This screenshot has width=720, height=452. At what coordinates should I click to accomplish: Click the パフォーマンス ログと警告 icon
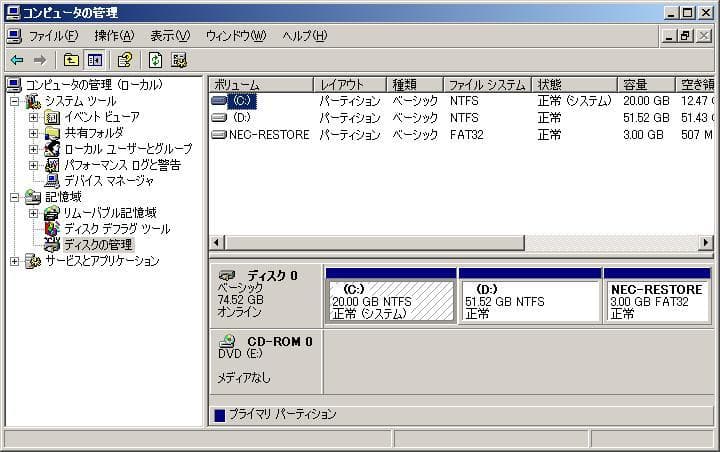tap(52, 165)
